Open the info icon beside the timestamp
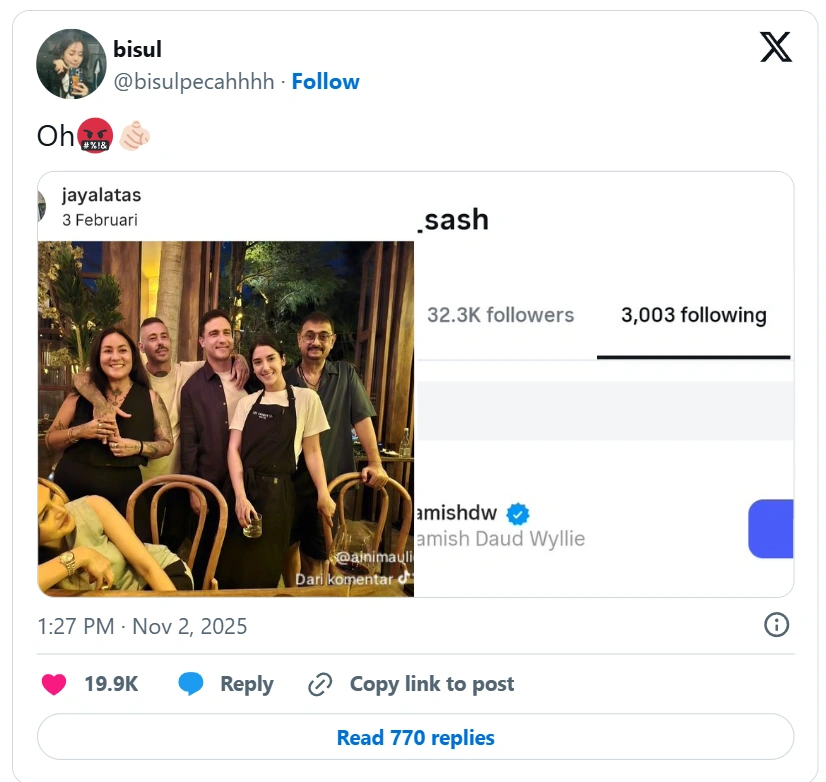Screen dimensions: 826x782 click(x=775, y=625)
